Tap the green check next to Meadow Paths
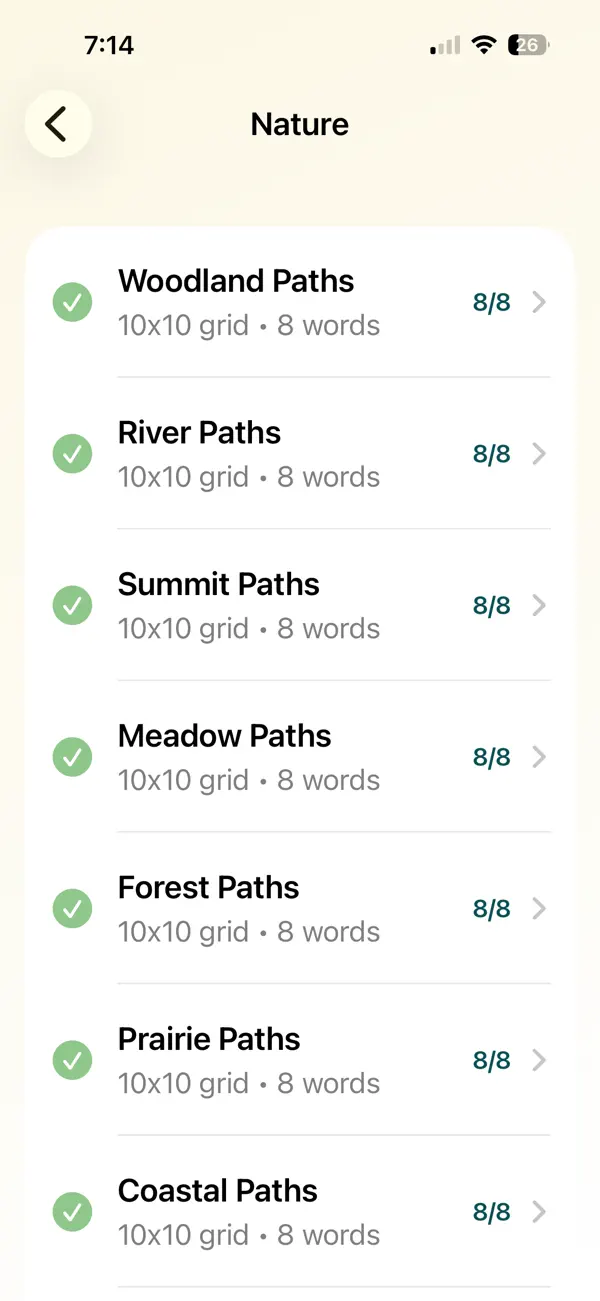600x1301 pixels. coord(72,757)
